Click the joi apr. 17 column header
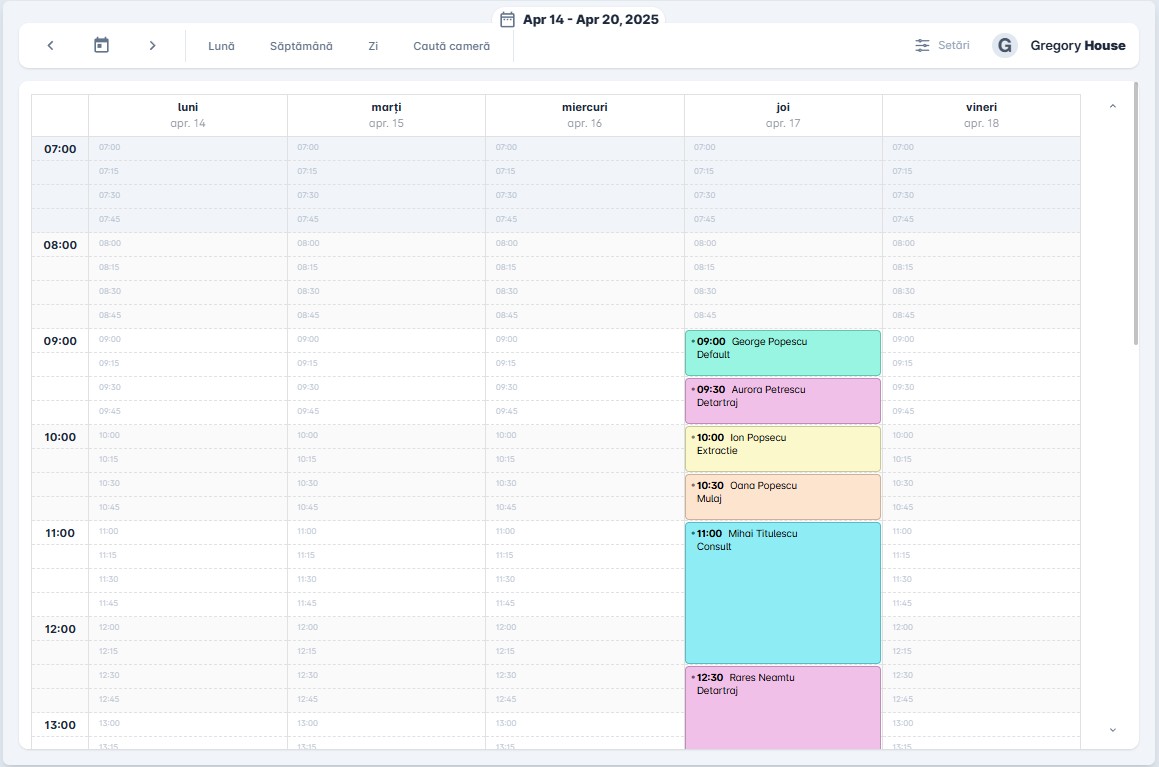Image resolution: width=1159 pixels, height=767 pixels. point(782,115)
